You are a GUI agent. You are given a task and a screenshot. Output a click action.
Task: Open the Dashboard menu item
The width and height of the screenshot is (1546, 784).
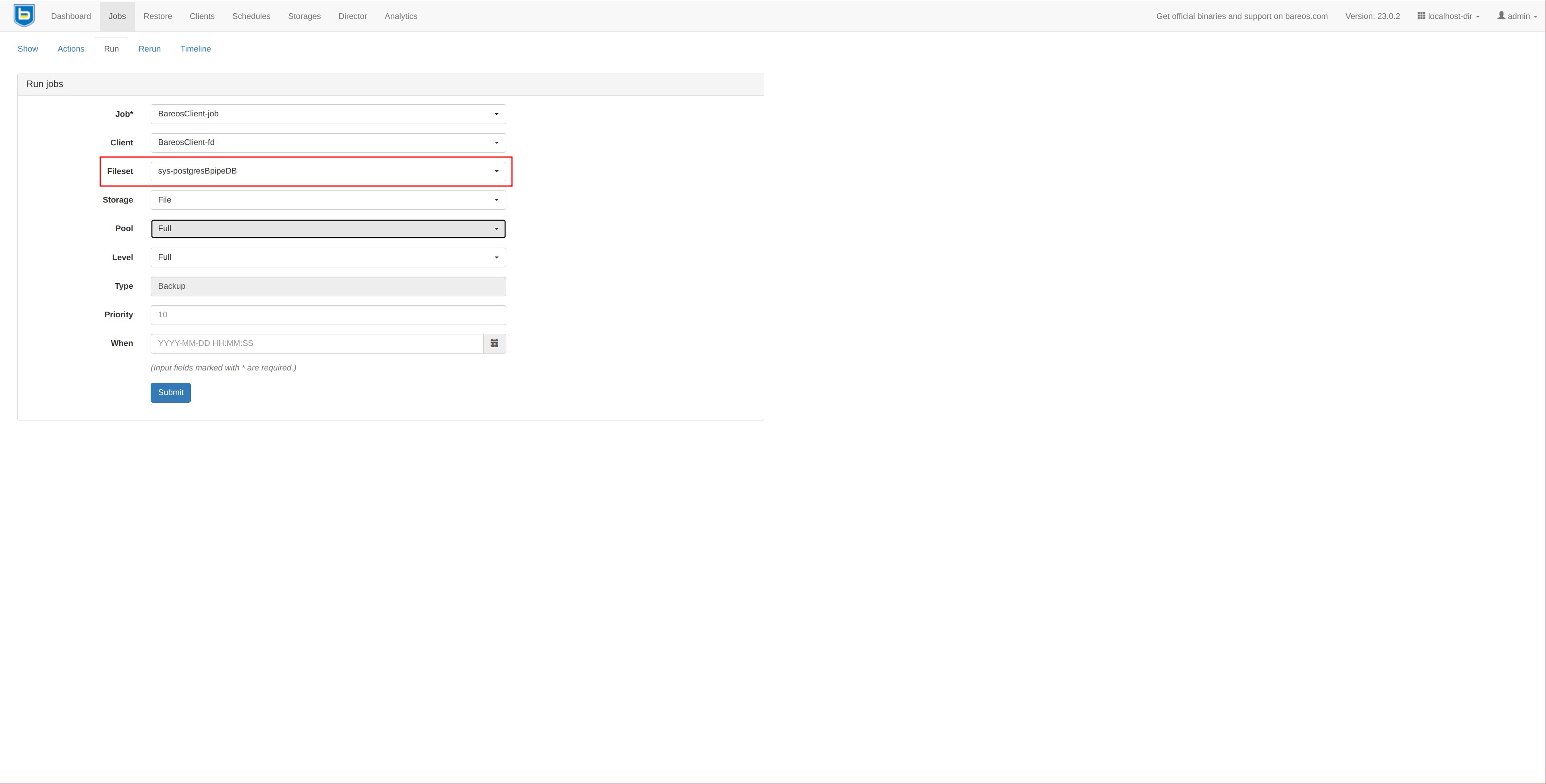pos(71,16)
